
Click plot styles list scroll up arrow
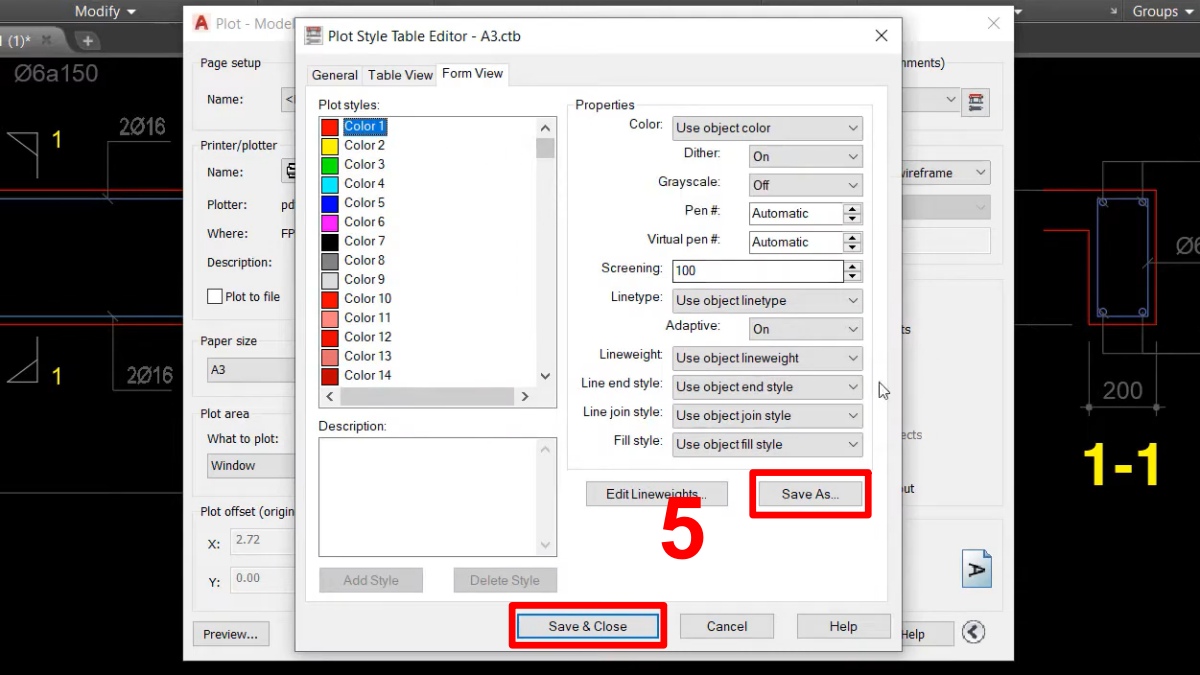(x=545, y=128)
